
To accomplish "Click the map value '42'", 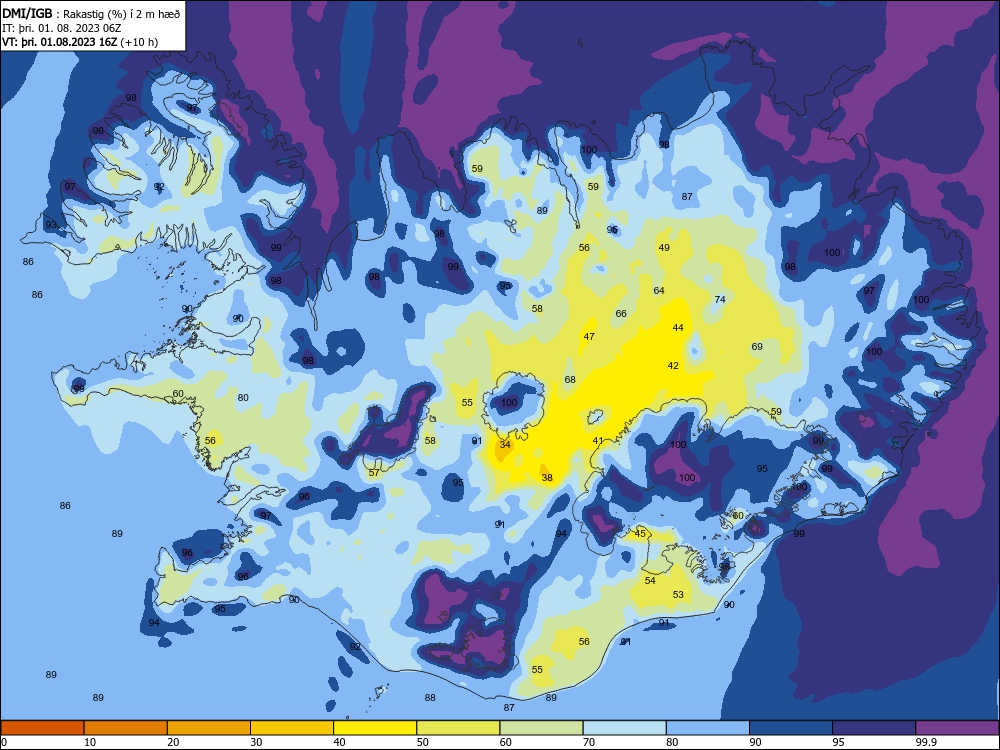I will 673,365.
